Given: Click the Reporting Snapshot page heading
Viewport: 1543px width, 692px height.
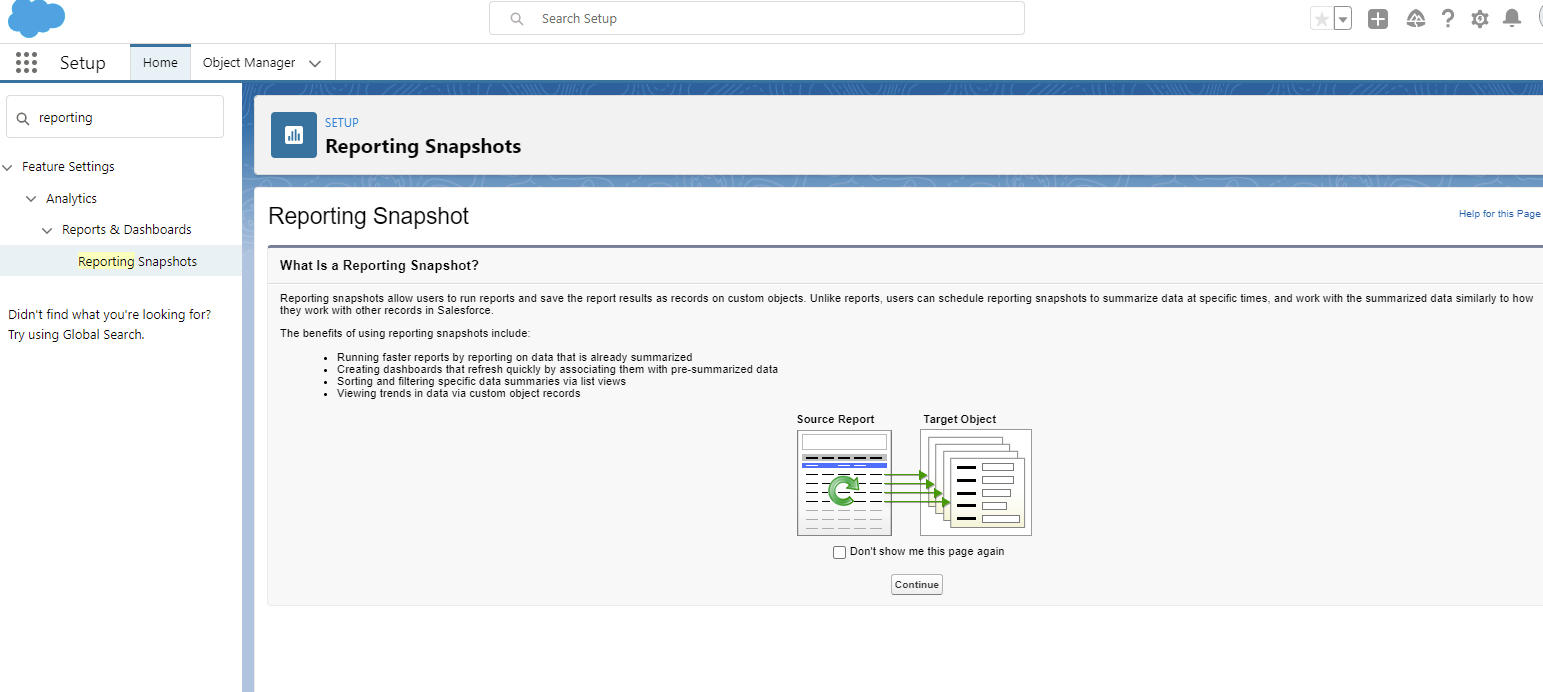Looking at the screenshot, I should pos(369,216).
